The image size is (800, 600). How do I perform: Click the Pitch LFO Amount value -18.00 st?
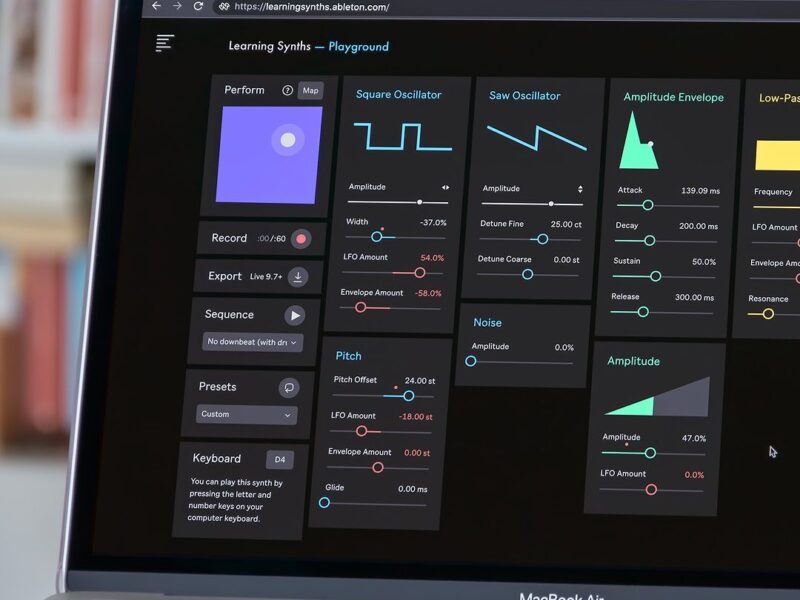tap(415, 417)
